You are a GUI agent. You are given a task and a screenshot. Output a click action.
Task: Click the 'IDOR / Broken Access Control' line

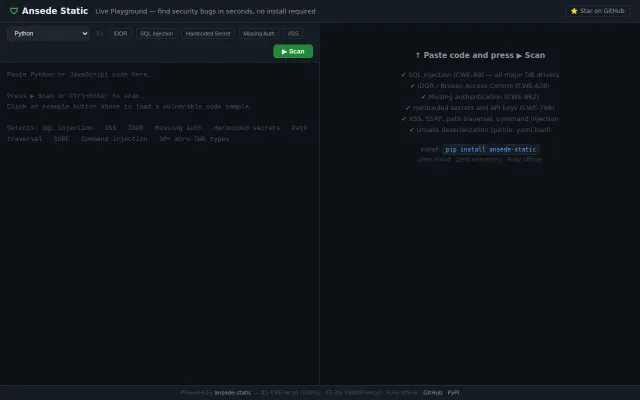(x=480, y=86)
